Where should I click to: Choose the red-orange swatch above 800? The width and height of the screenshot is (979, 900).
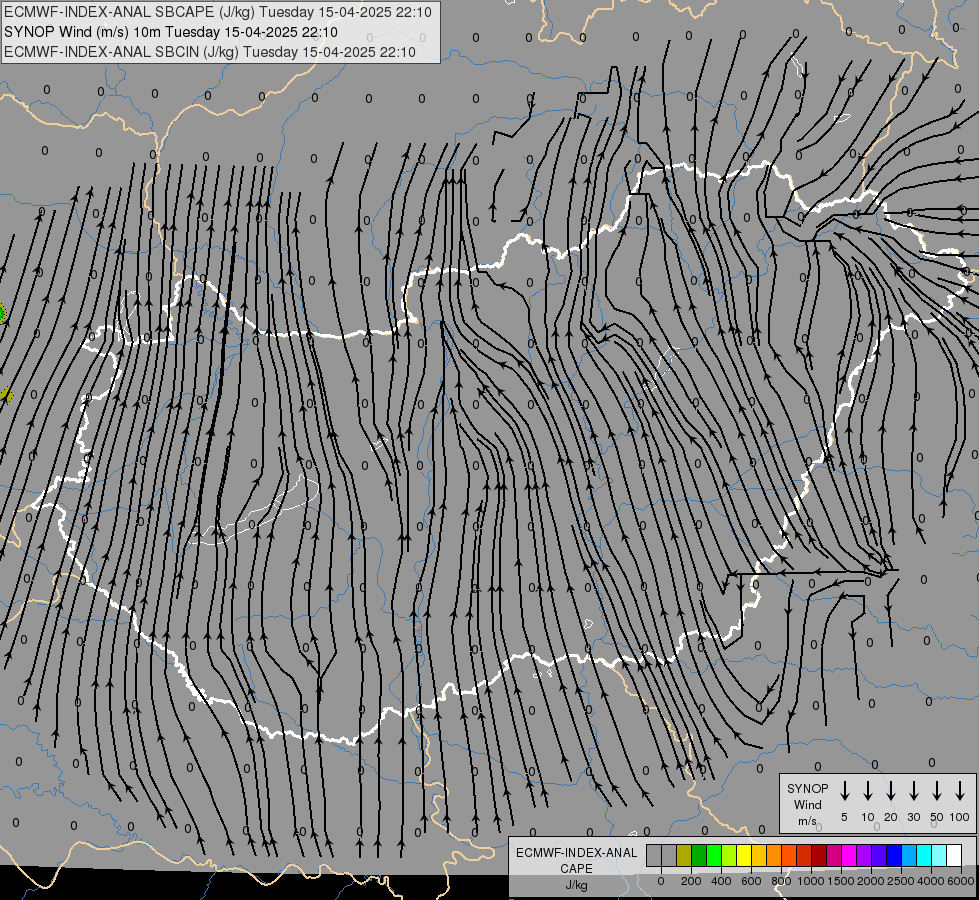(x=789, y=855)
